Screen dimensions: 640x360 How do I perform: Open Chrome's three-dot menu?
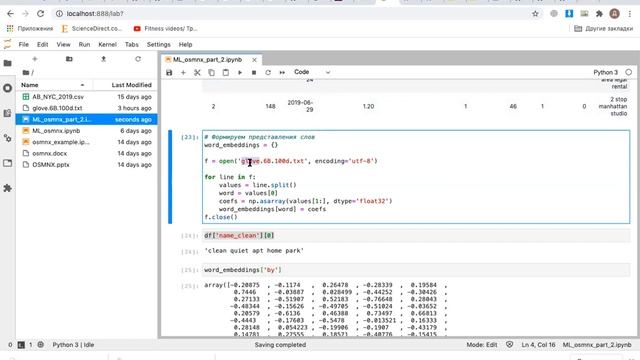[x=630, y=13]
